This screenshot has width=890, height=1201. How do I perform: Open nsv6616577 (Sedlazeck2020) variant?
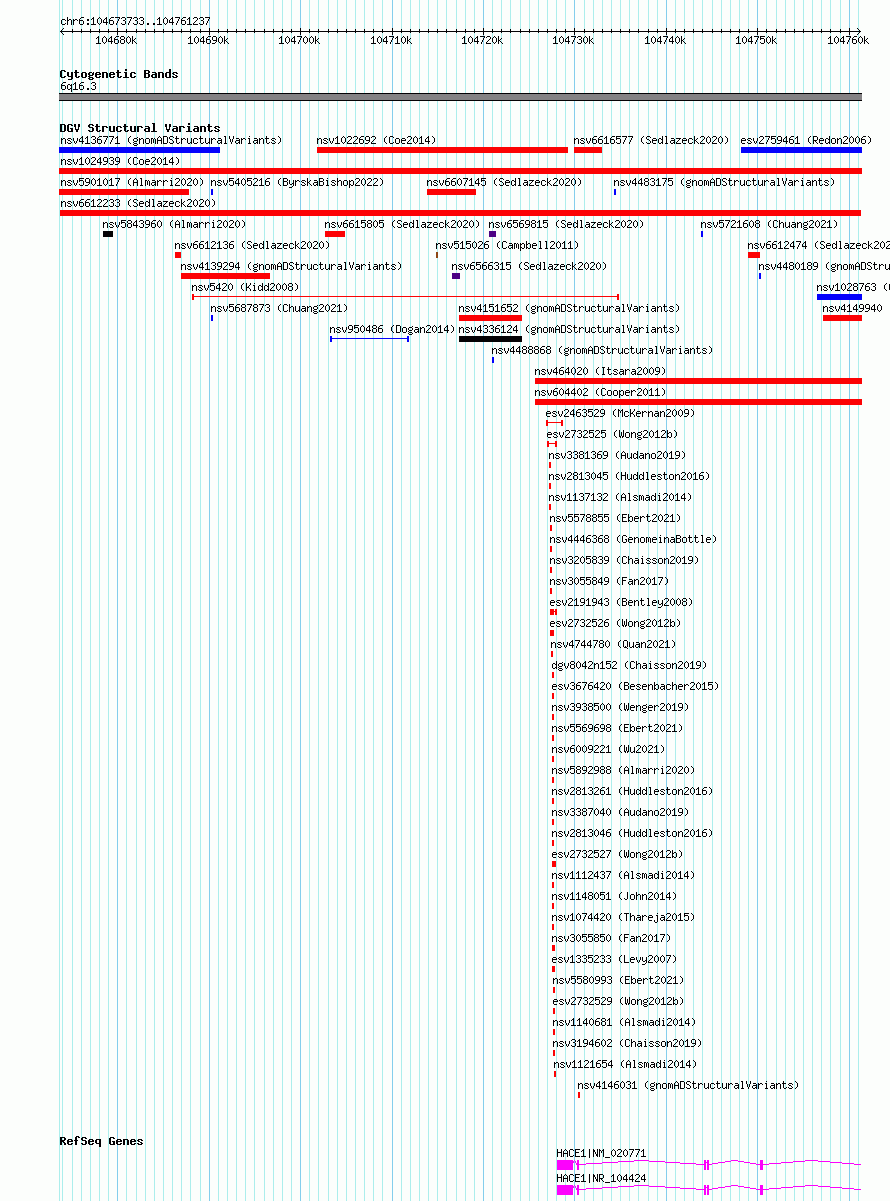pyautogui.click(x=588, y=150)
